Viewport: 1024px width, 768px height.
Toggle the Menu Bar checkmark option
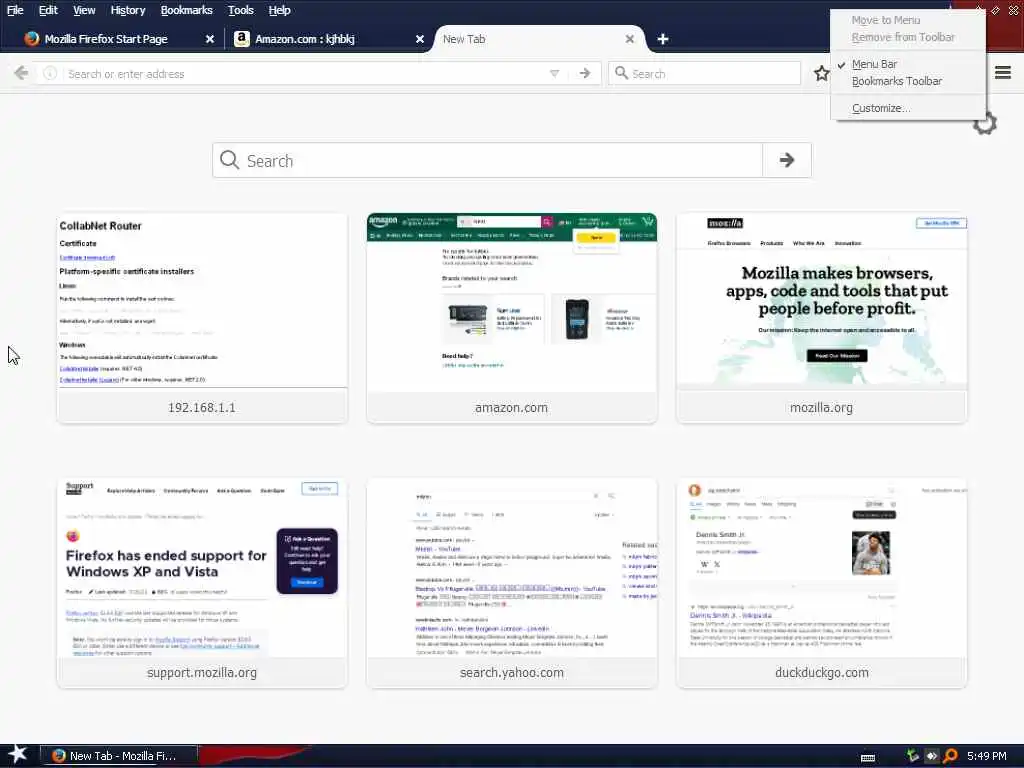point(908,64)
